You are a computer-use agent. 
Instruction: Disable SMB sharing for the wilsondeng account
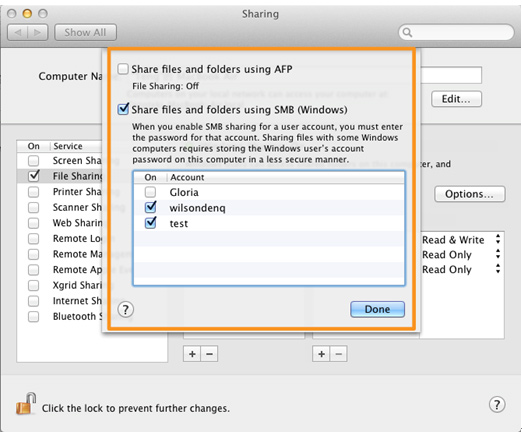pyautogui.click(x=151, y=207)
